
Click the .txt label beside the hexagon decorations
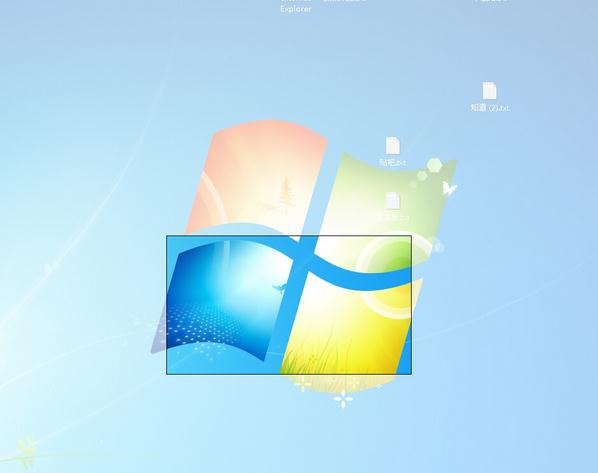pos(392,162)
